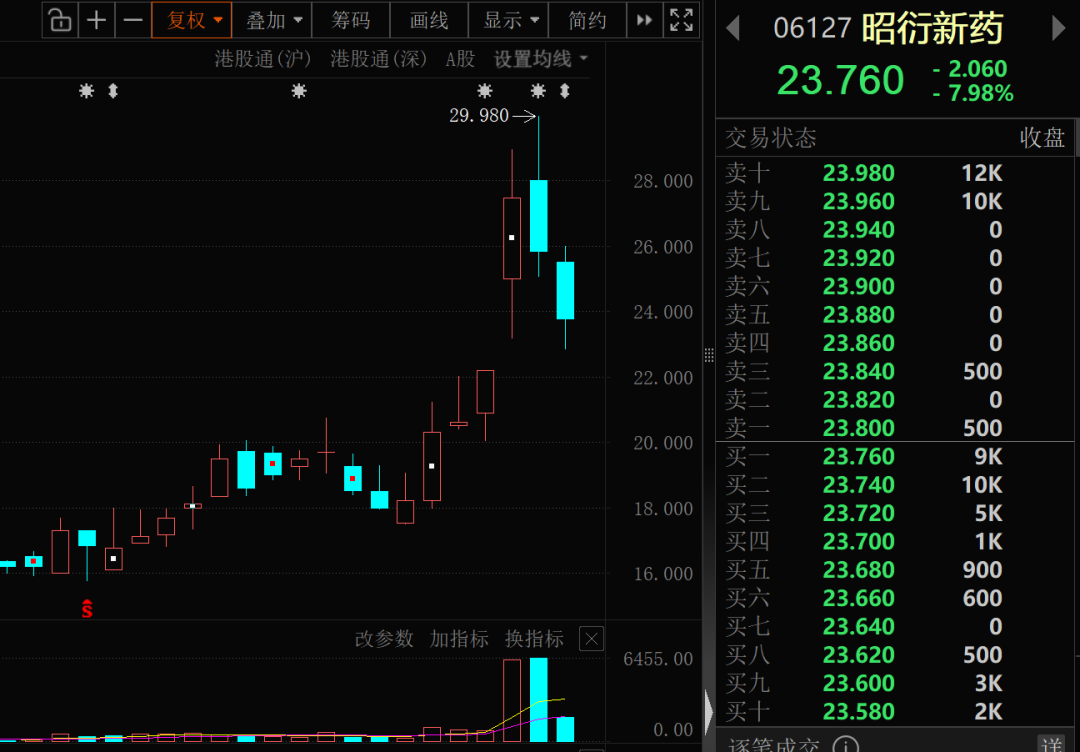
Task: Open the 设置均线 moving average dropdown
Action: click(x=541, y=59)
